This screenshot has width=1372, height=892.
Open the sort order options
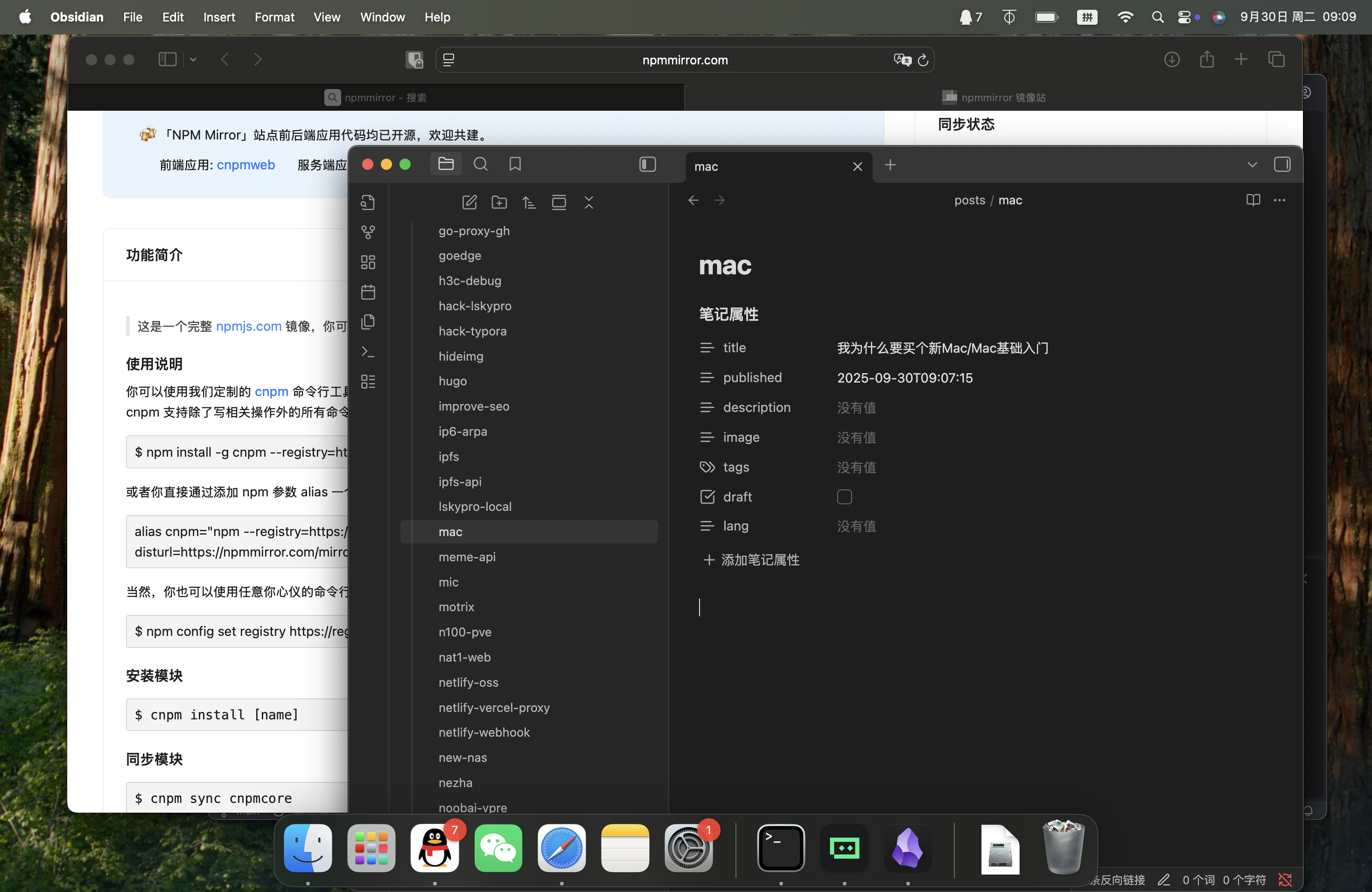pos(529,202)
